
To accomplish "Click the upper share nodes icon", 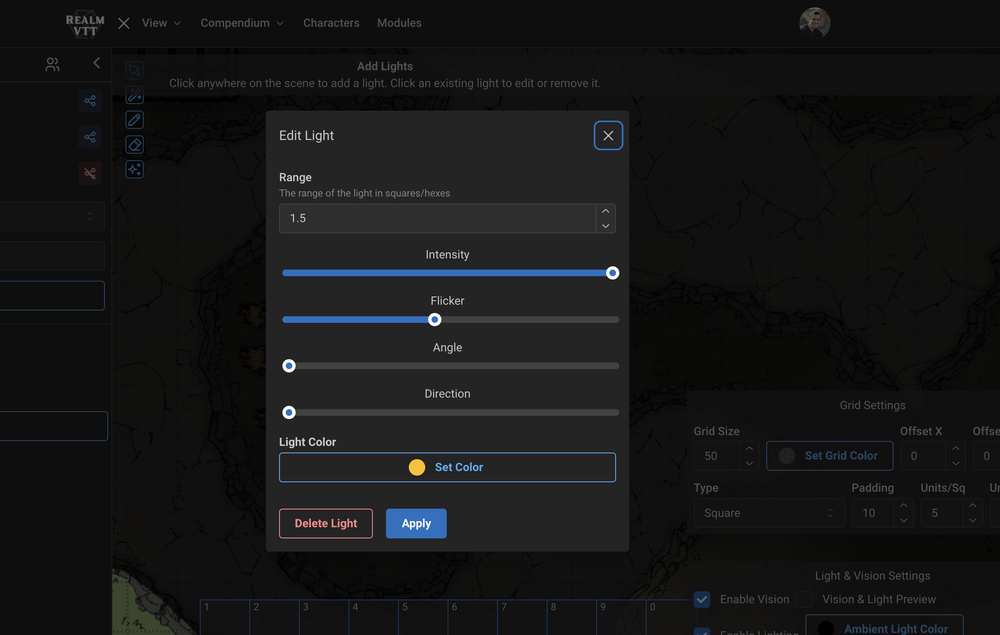I will 89,100.
